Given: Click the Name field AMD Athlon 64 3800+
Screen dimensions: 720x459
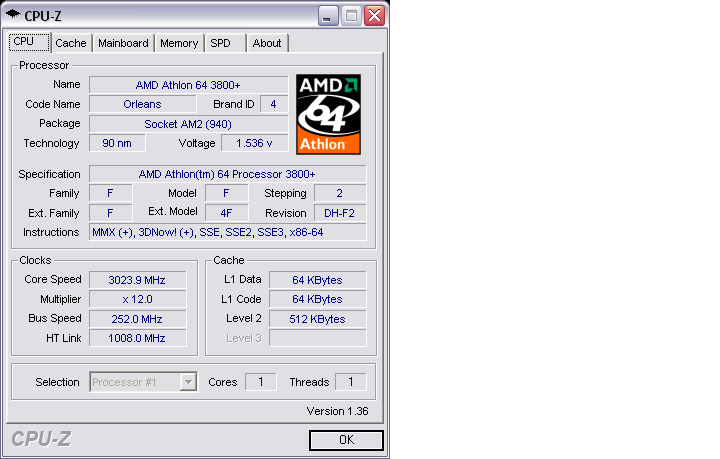Looking at the screenshot, I should pyautogui.click(x=188, y=85).
